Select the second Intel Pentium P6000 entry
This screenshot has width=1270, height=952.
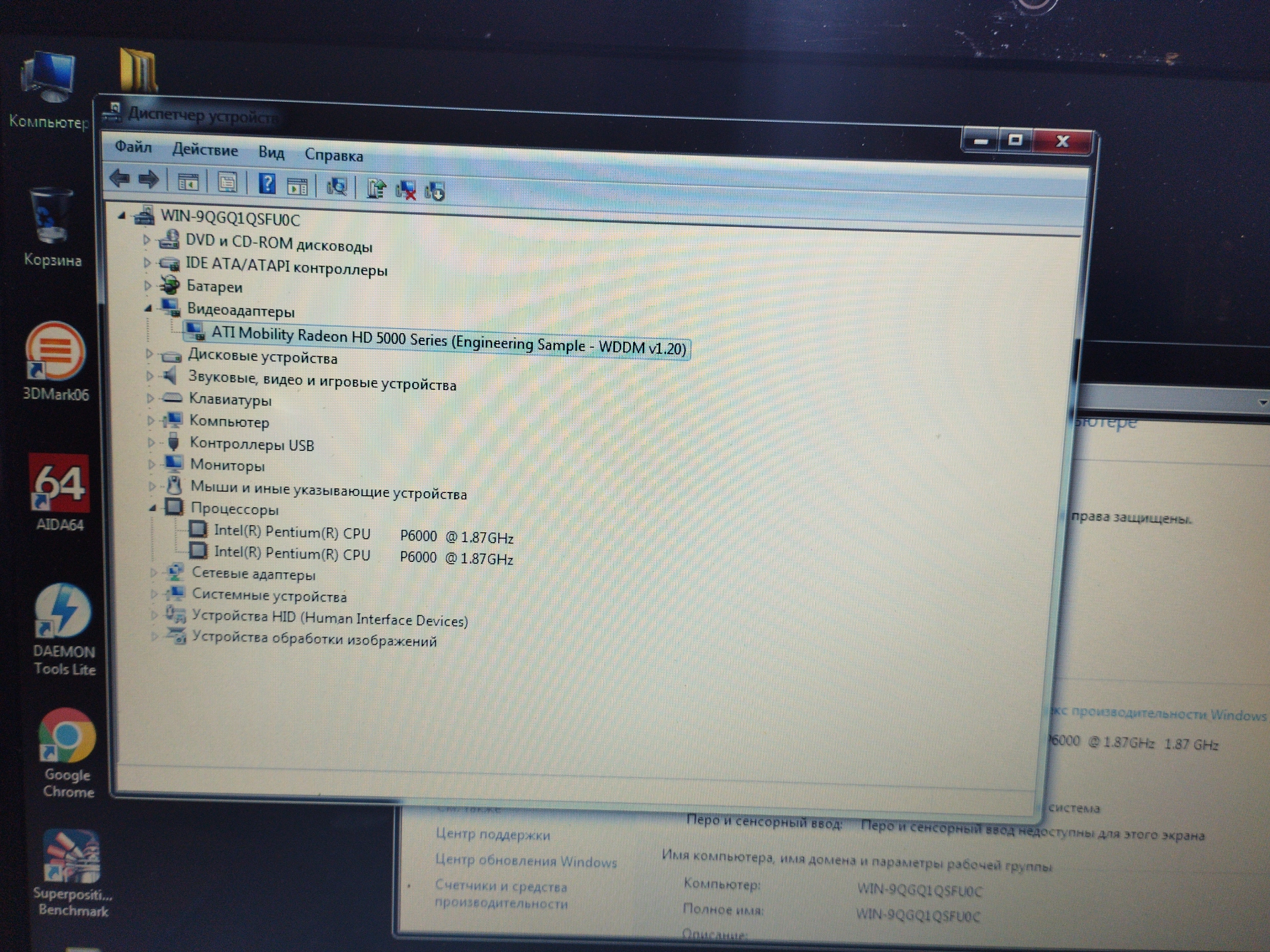tap(364, 555)
